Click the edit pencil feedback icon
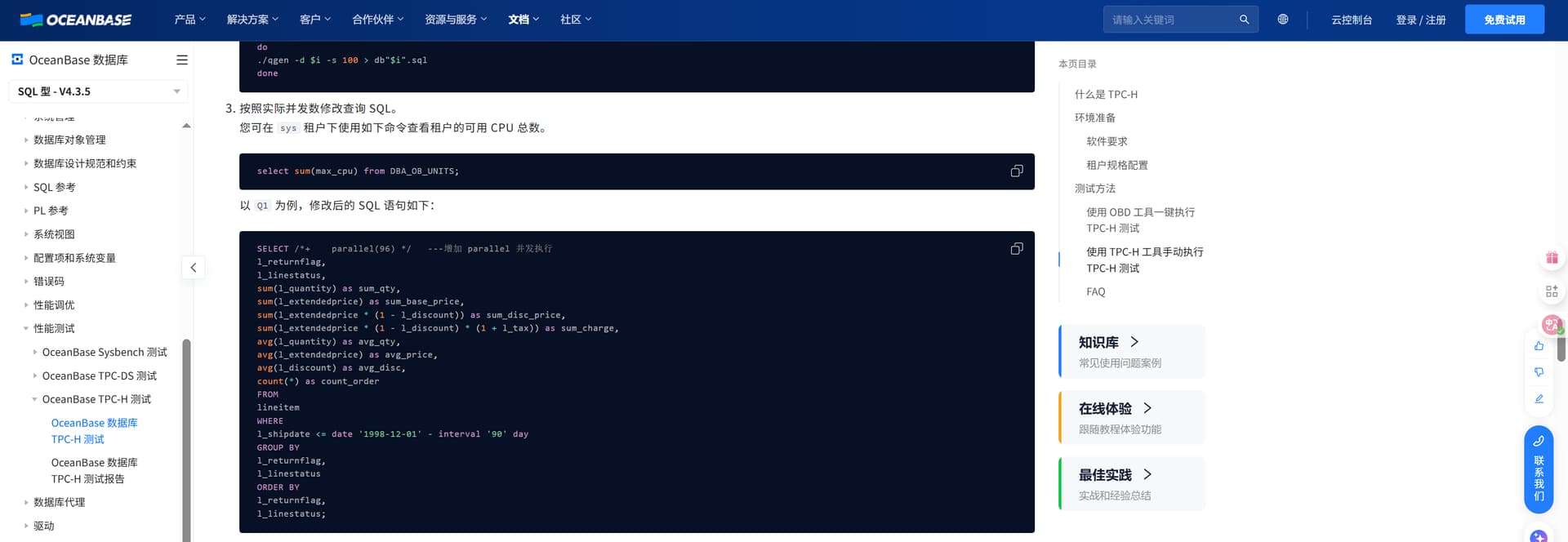1568x542 pixels. click(x=1539, y=399)
